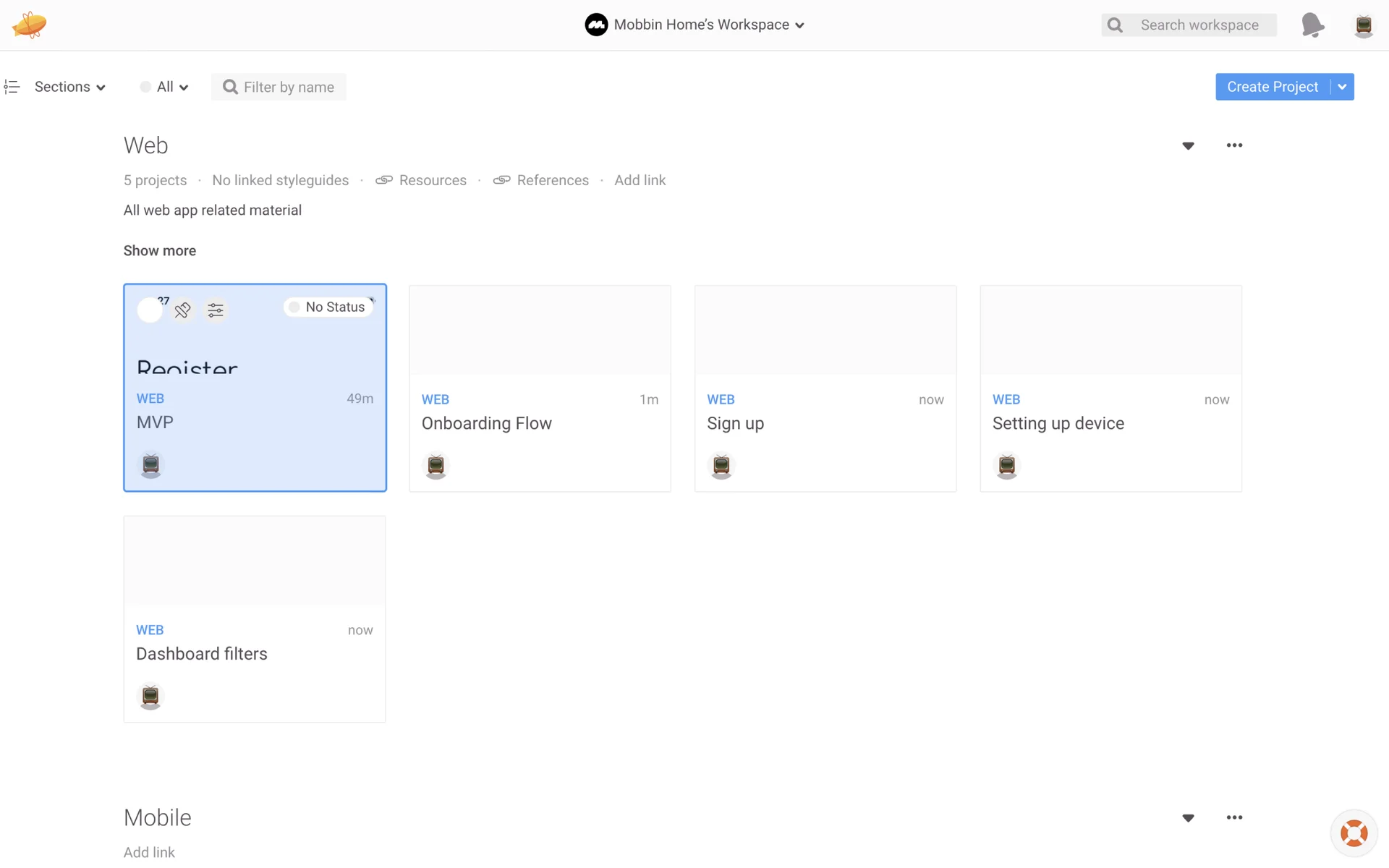The image size is (1389, 868).
Task: Open Web section three-dot menu
Action: tap(1234, 145)
